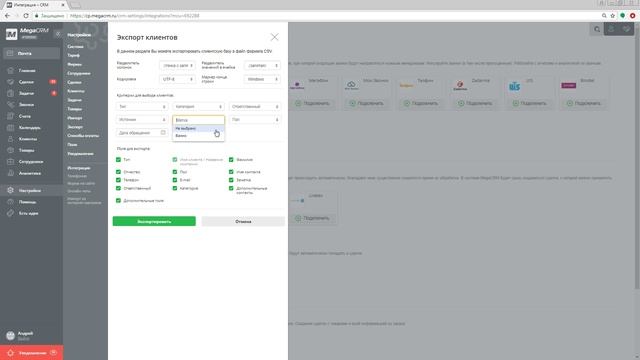Select Не выбрано in the open dropdown list
The image size is (640, 360).
click(x=198, y=129)
